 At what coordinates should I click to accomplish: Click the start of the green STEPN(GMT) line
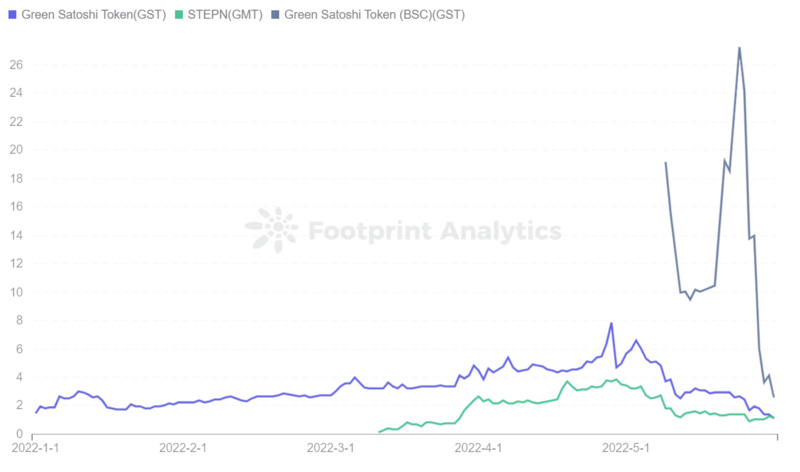point(380,432)
